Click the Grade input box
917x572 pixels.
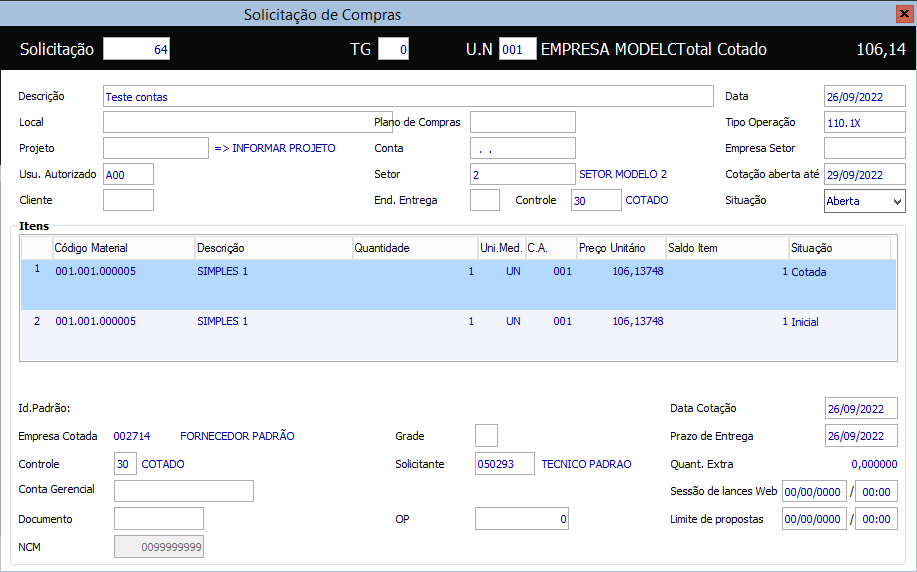487,436
